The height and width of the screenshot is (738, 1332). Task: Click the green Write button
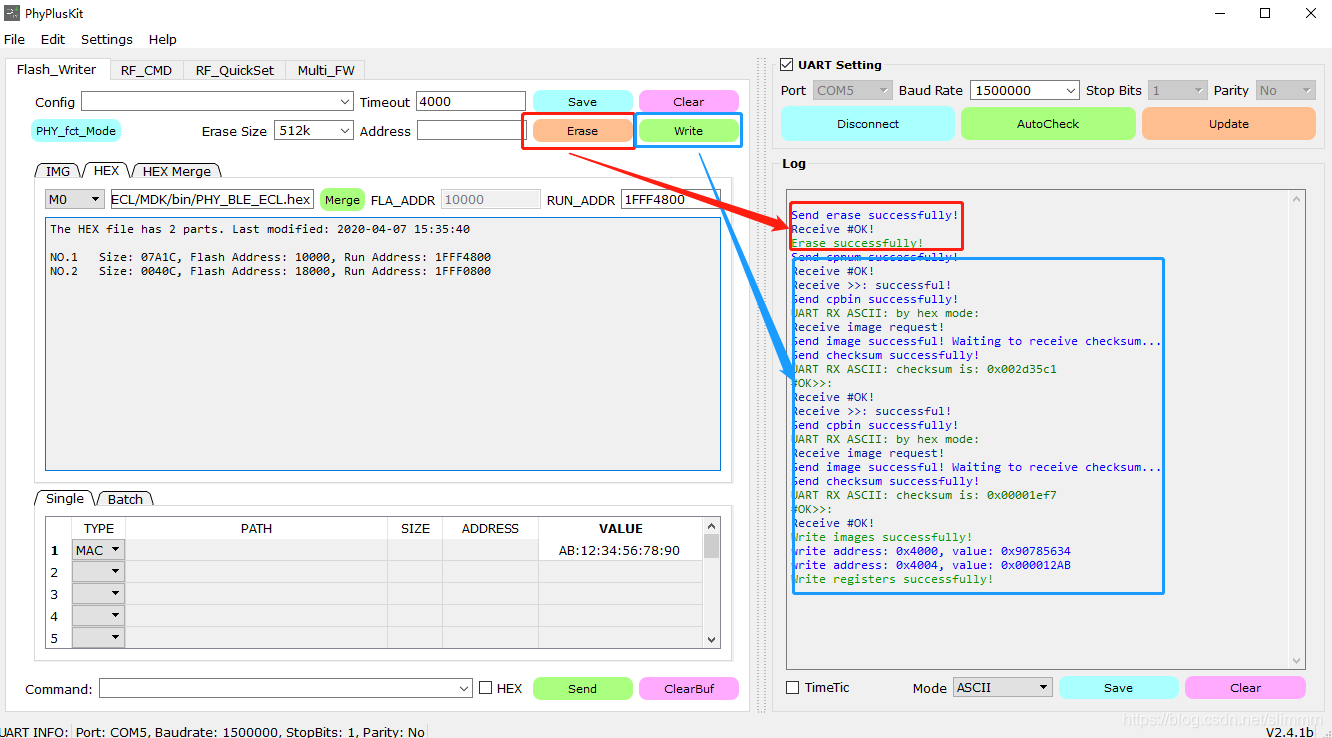tap(688, 131)
